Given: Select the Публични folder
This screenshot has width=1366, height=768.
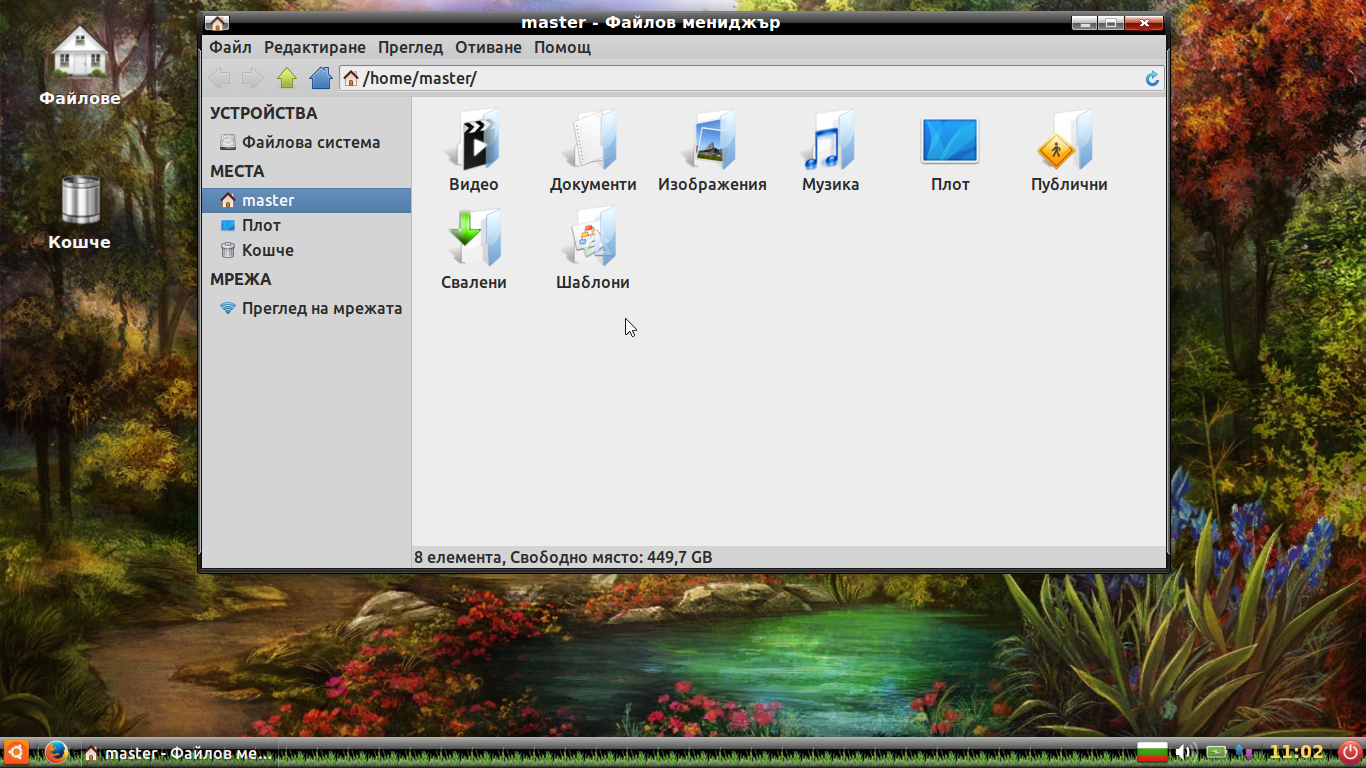Looking at the screenshot, I should (x=1069, y=151).
